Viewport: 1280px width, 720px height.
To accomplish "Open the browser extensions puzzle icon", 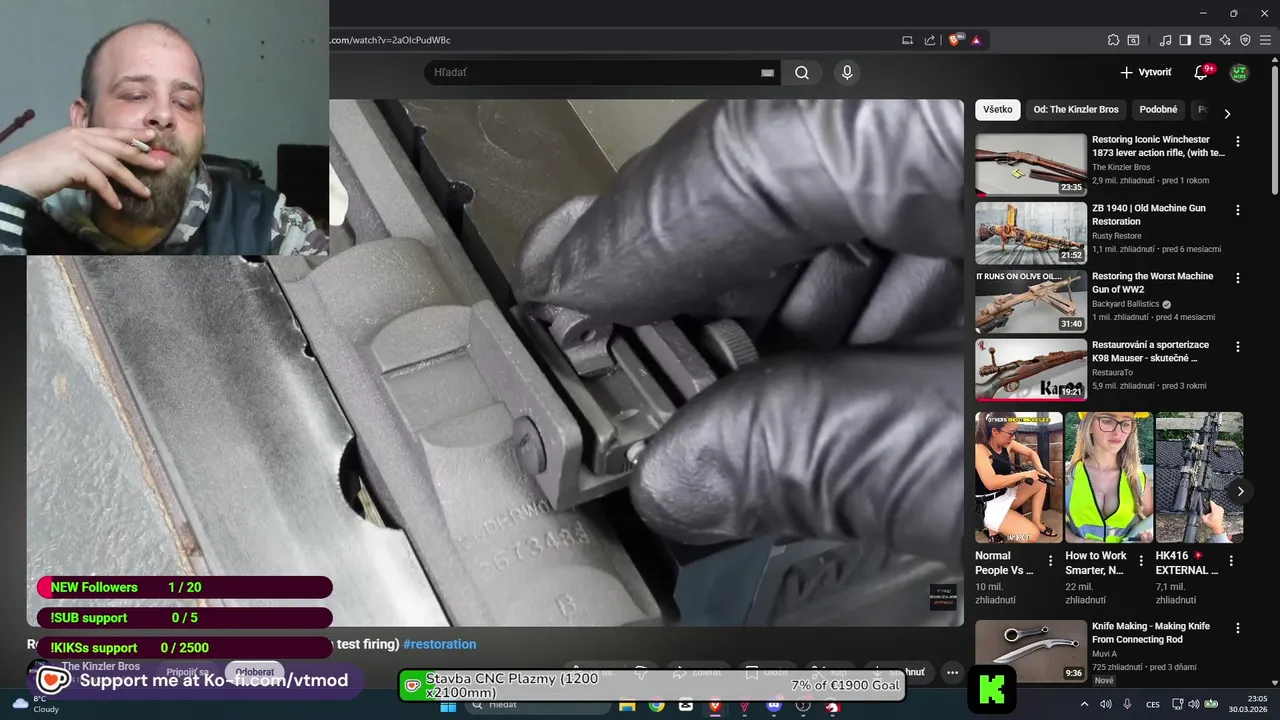I will tap(1113, 40).
